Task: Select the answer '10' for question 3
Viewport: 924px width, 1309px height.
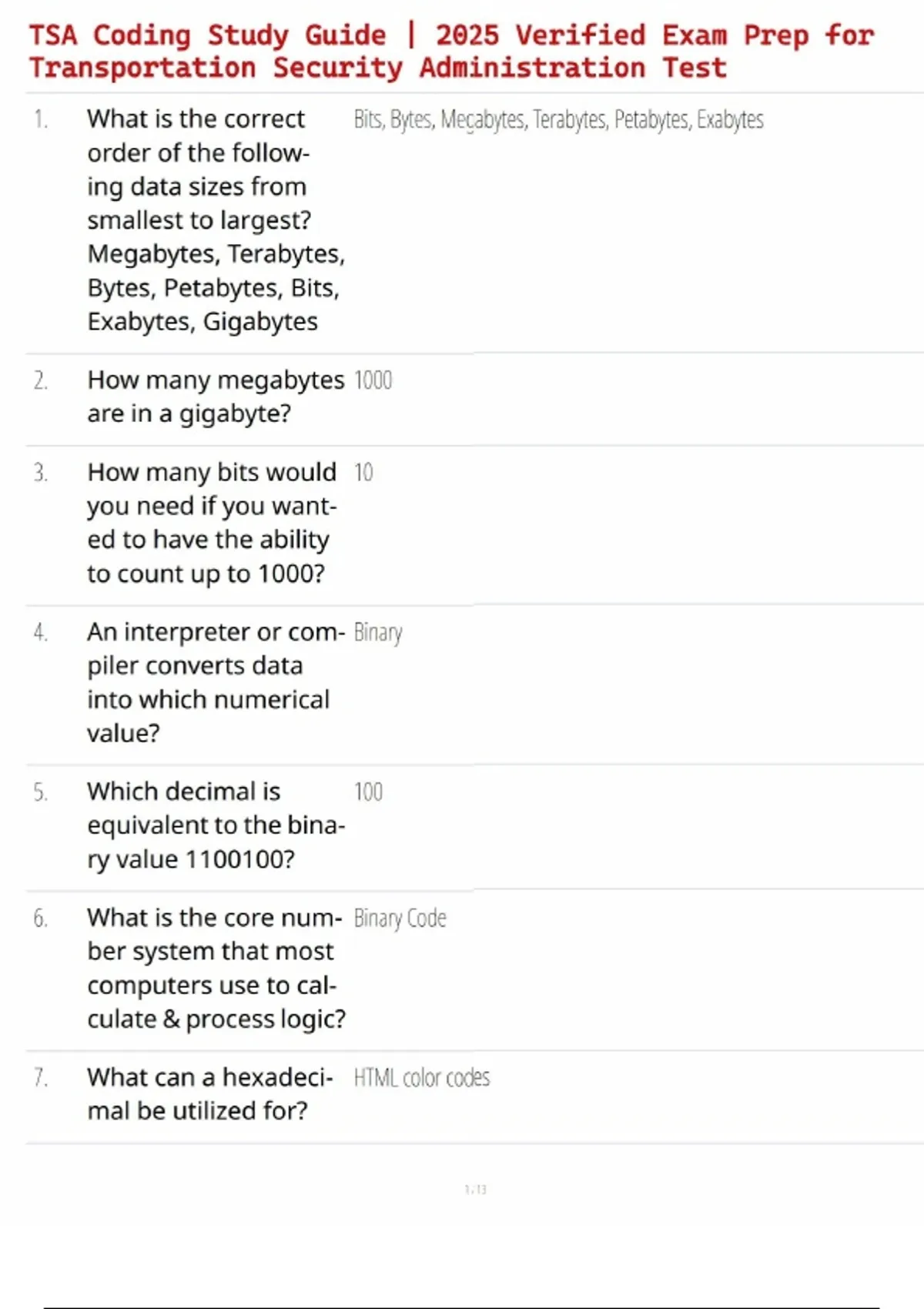Action: pyautogui.click(x=363, y=473)
